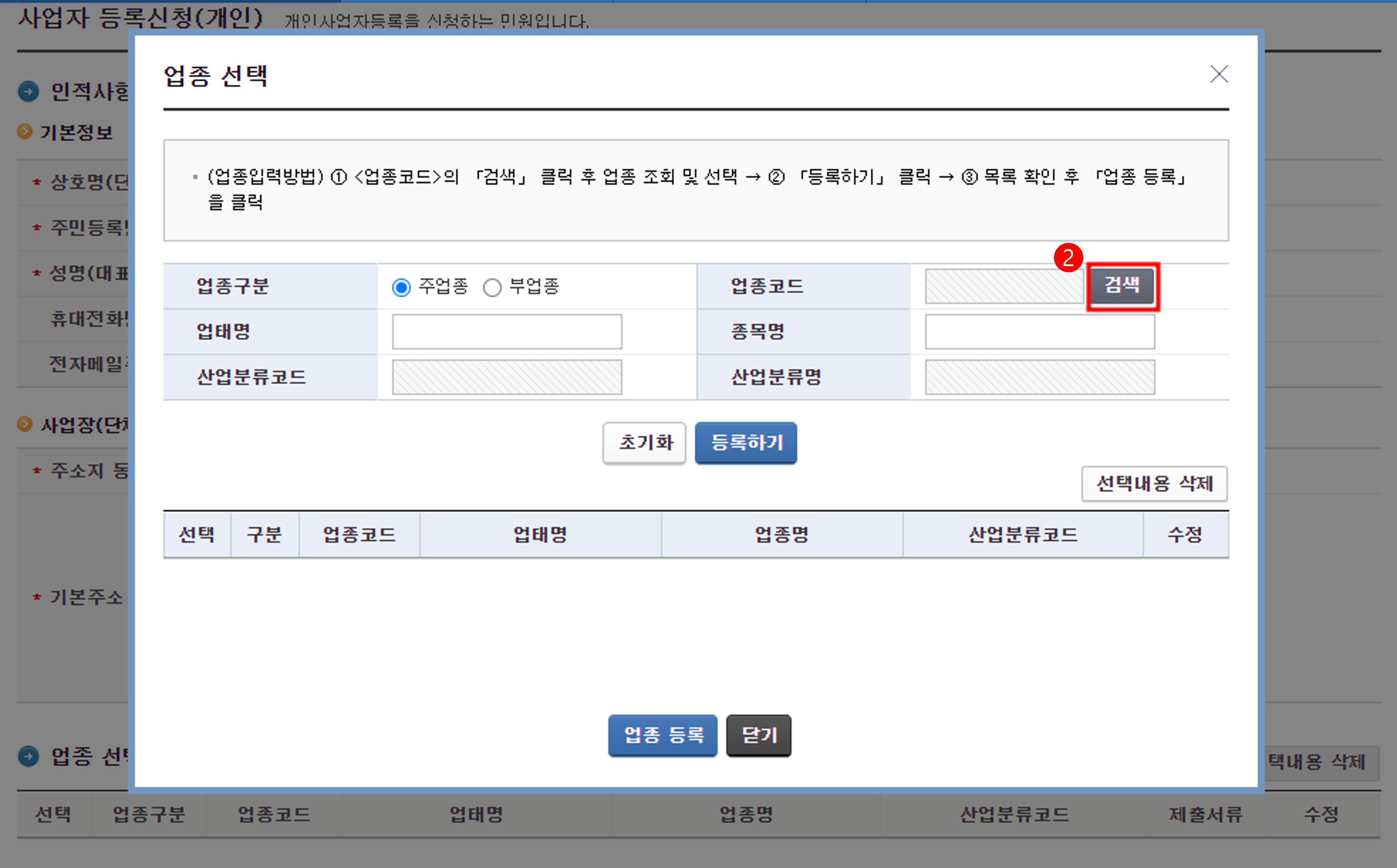Click the blue arrow icon beside 업종 선택 section
1397x868 pixels.
28,756
